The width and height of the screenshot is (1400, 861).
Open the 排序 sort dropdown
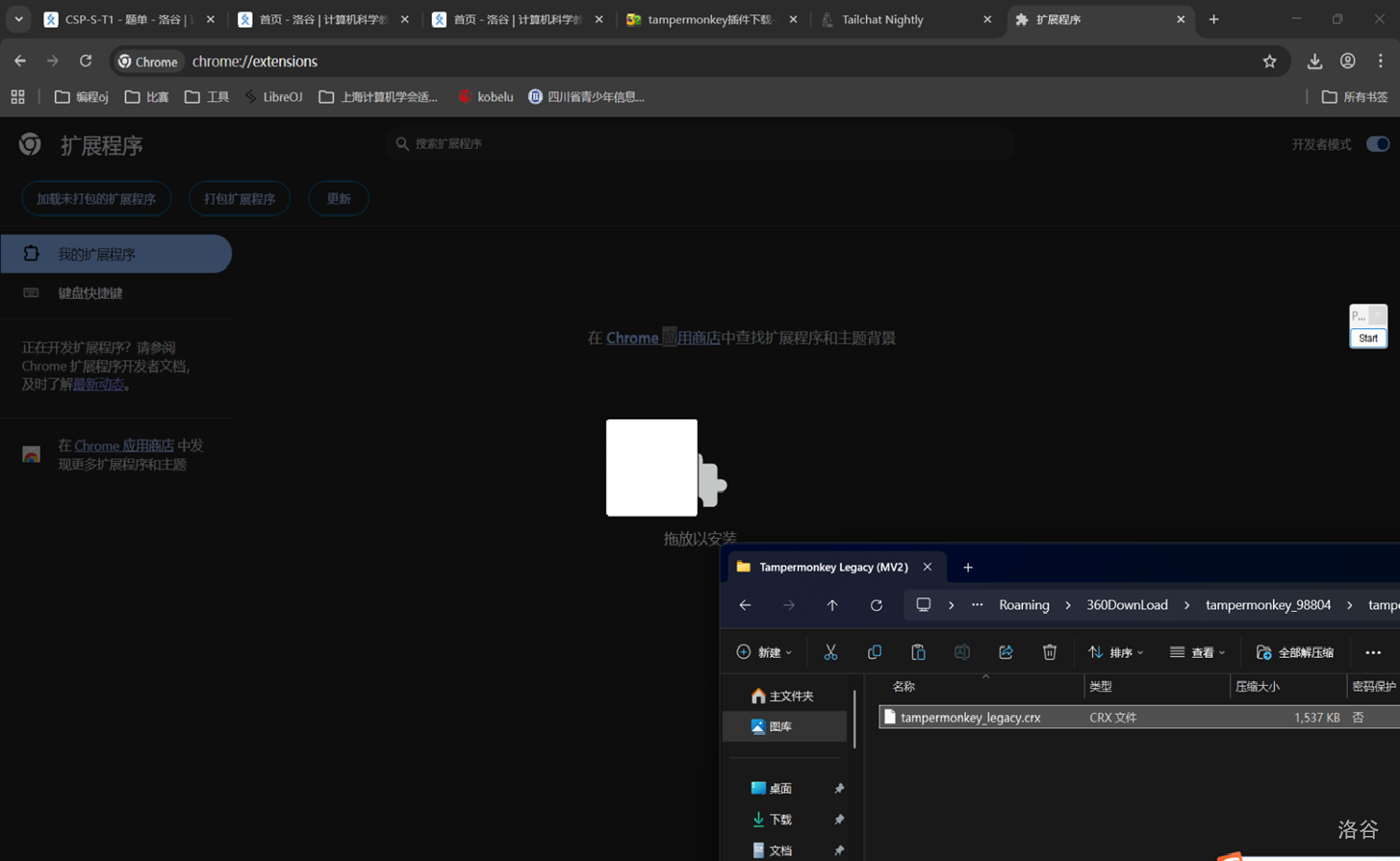pos(1115,652)
